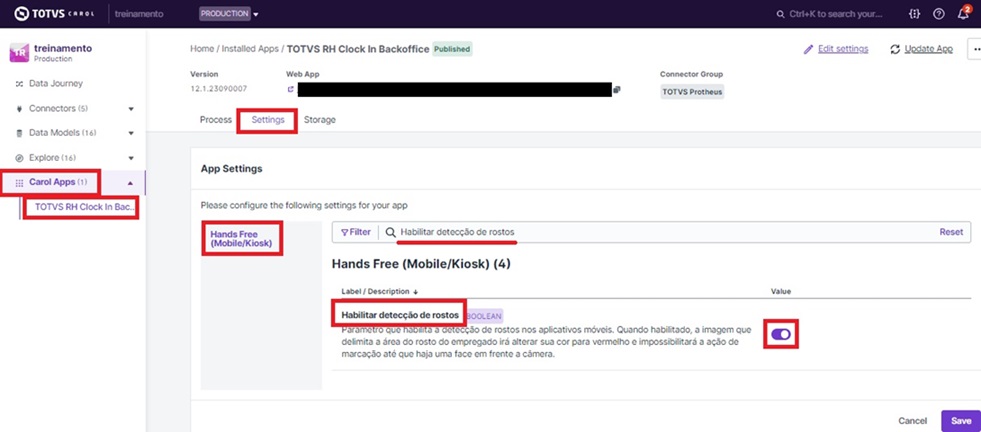Click the Habilitar detecção de rostos label

pos(400,314)
